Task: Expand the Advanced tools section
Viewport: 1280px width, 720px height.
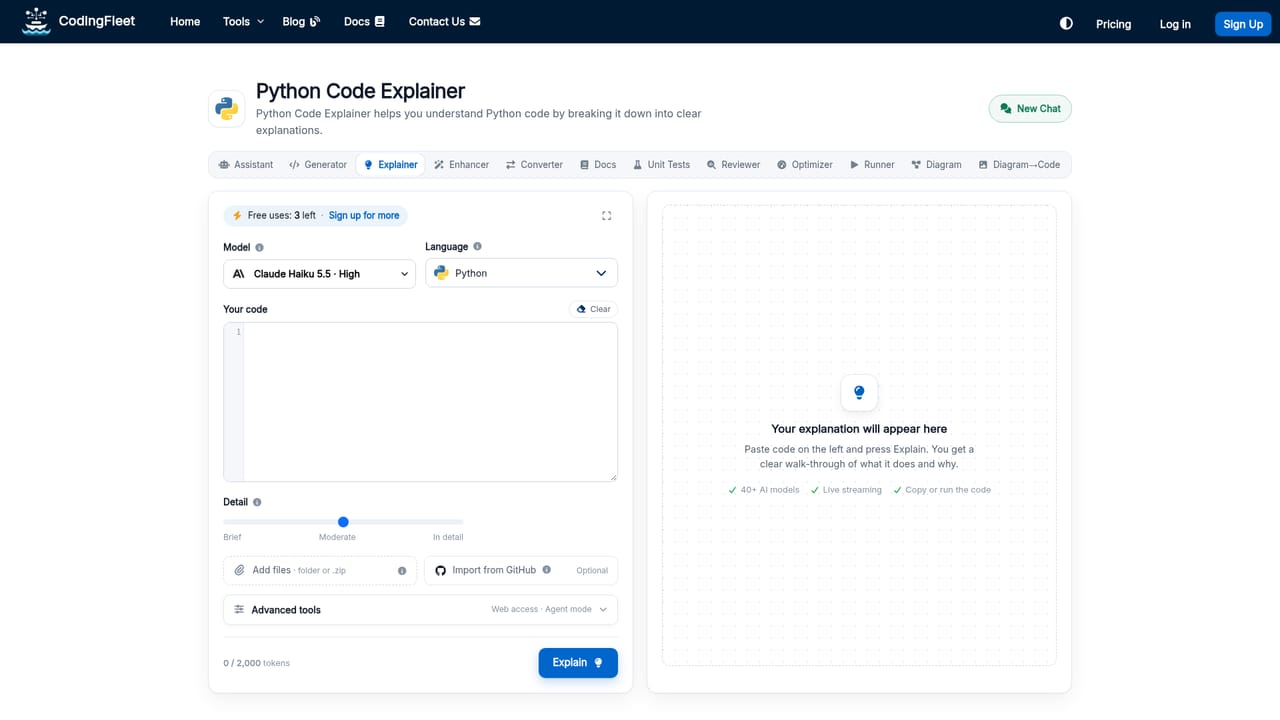Action: coord(420,610)
